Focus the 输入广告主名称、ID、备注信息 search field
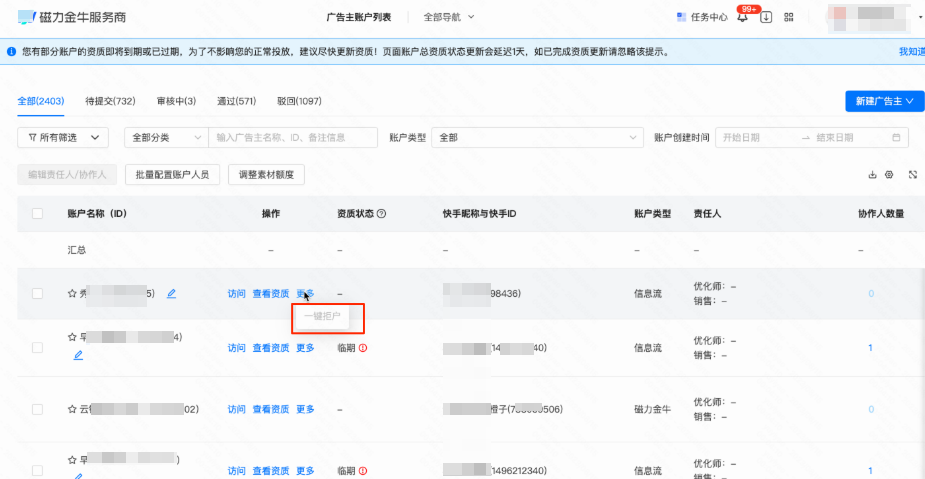925x479 pixels. 293,137
